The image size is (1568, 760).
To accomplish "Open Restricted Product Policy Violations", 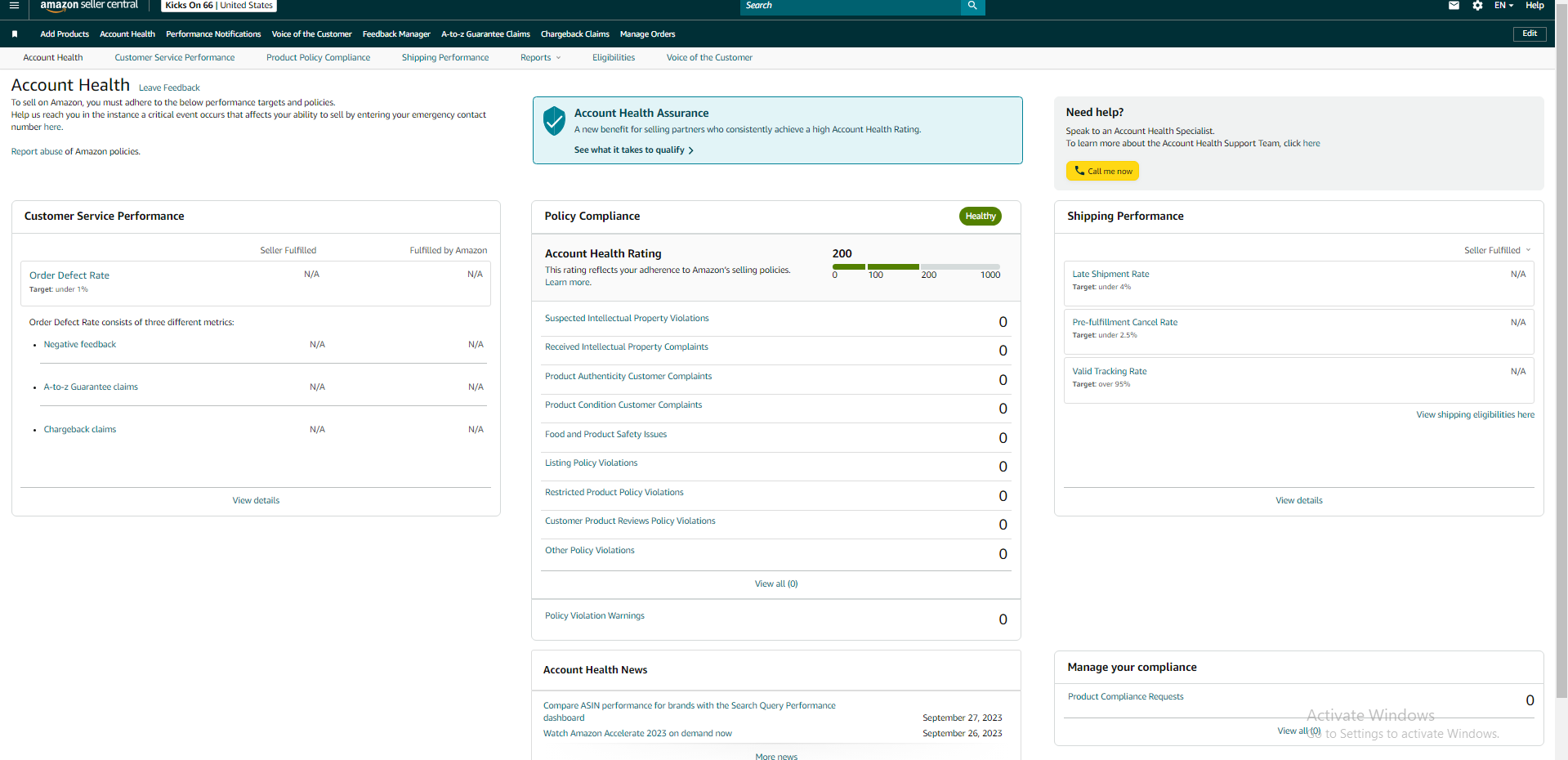I will pyautogui.click(x=614, y=493).
